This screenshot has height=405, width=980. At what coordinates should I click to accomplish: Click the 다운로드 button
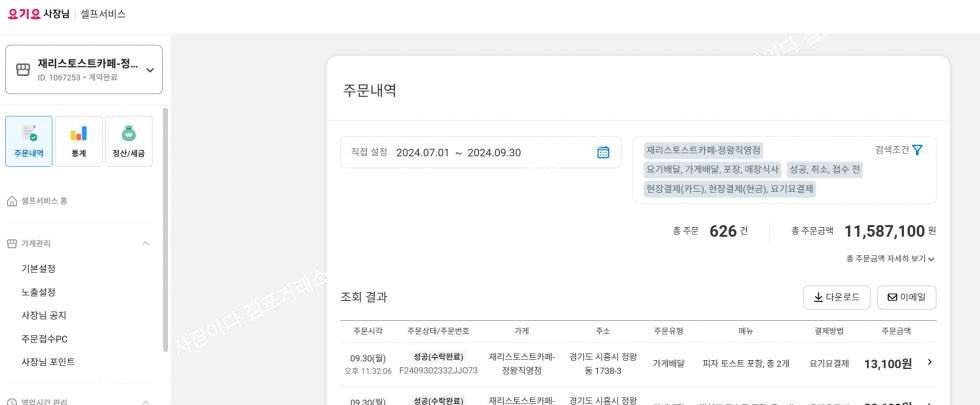pos(836,297)
